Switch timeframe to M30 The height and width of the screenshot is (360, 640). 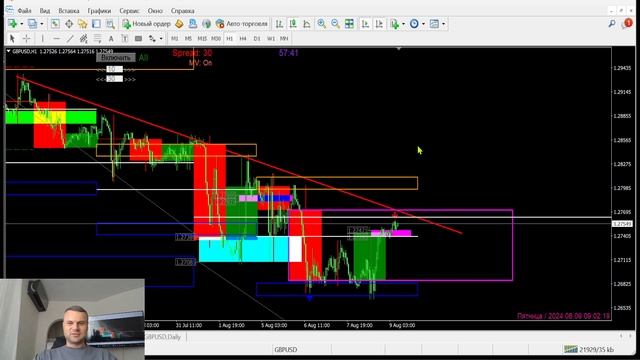[216, 38]
